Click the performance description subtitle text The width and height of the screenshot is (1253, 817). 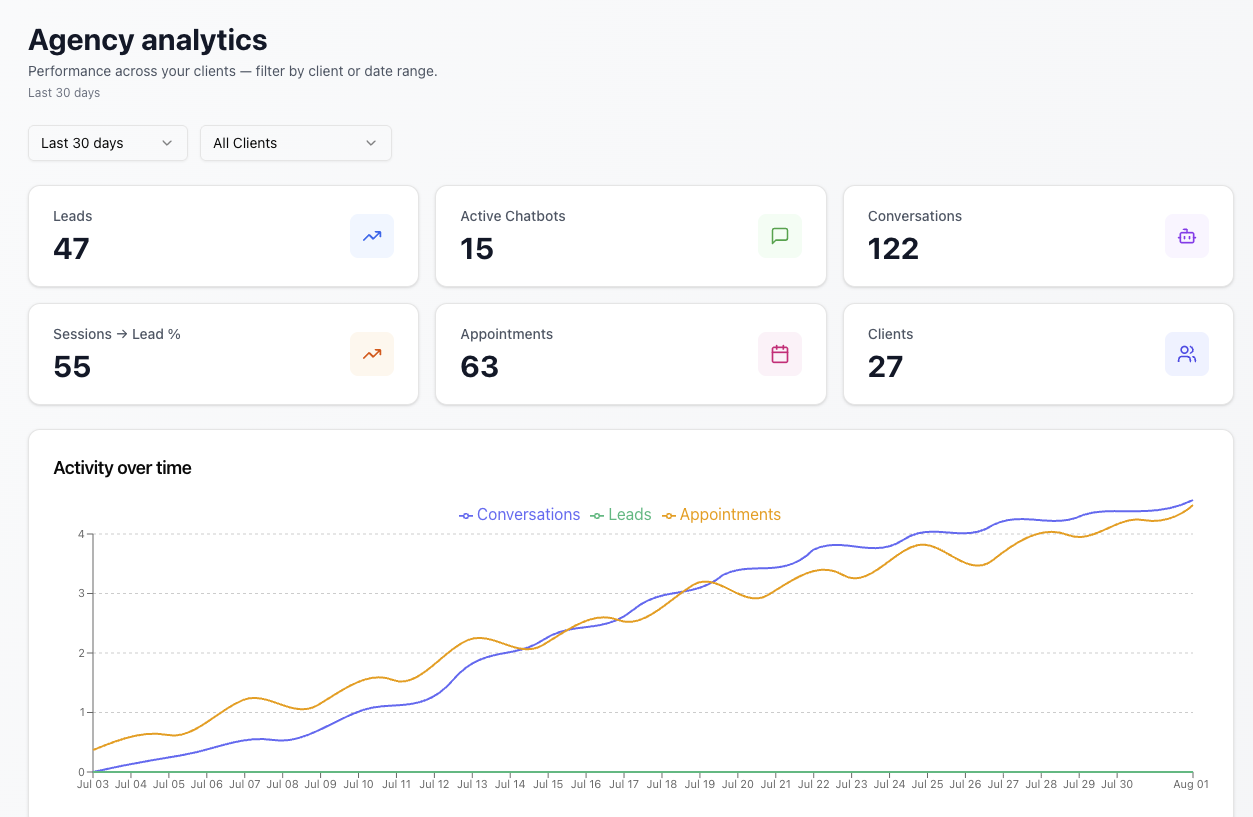[x=233, y=71]
